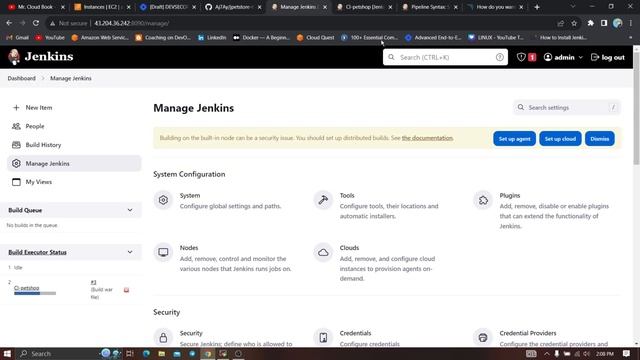The width and height of the screenshot is (640, 360).
Task: Collapse the Build Executor Status panel
Action: pyautogui.click(x=130, y=252)
